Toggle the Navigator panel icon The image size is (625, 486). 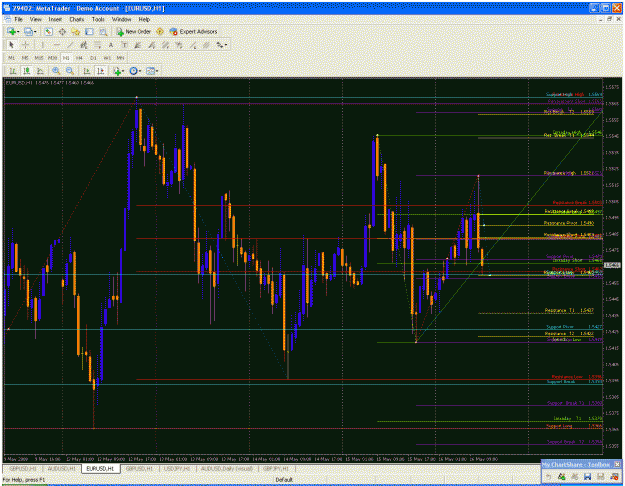coord(75,31)
